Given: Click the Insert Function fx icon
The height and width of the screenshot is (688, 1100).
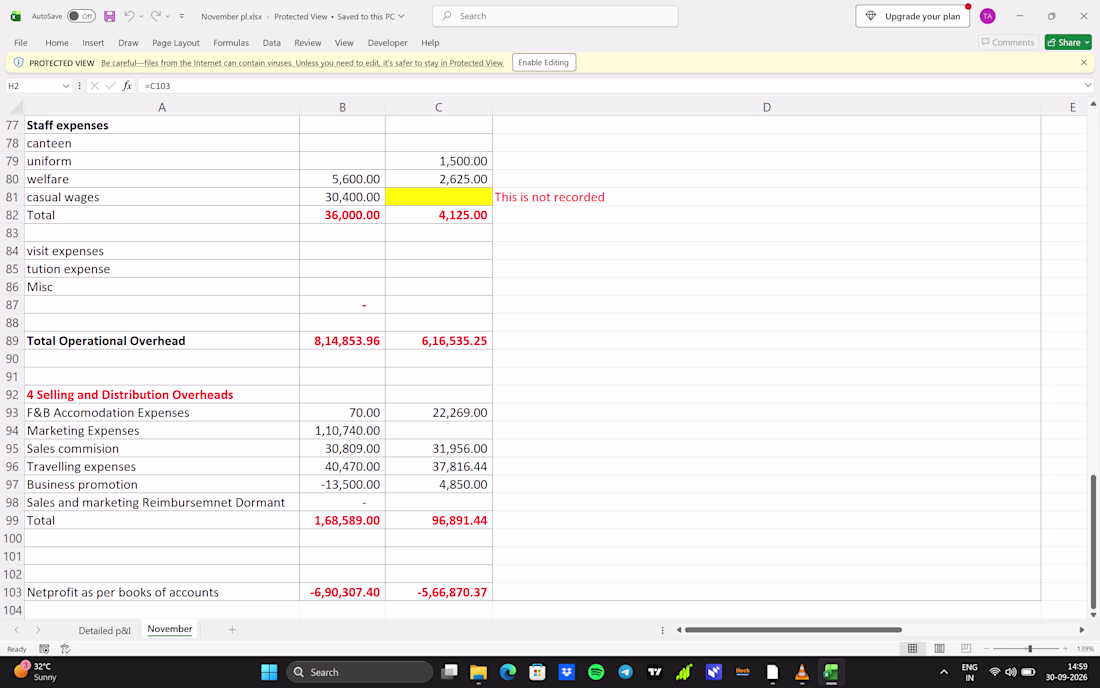Looking at the screenshot, I should (127, 86).
